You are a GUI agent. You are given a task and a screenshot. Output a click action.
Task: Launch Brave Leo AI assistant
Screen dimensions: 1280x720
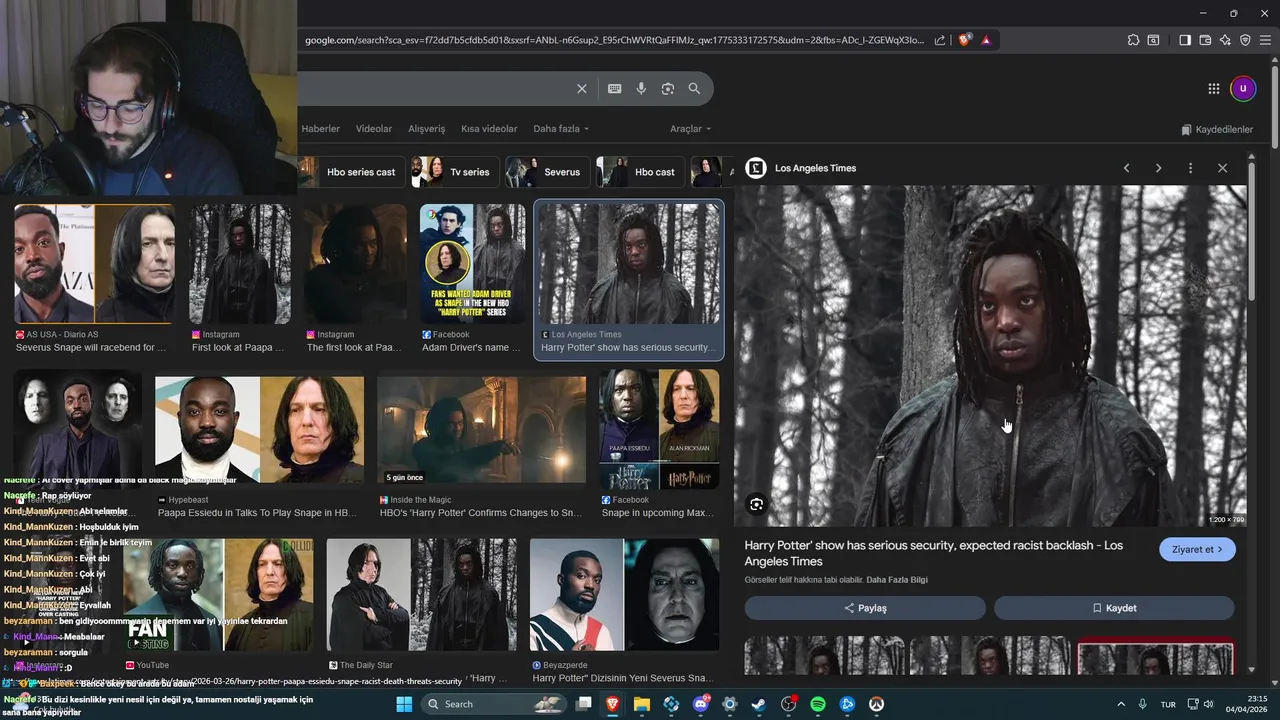(1225, 40)
